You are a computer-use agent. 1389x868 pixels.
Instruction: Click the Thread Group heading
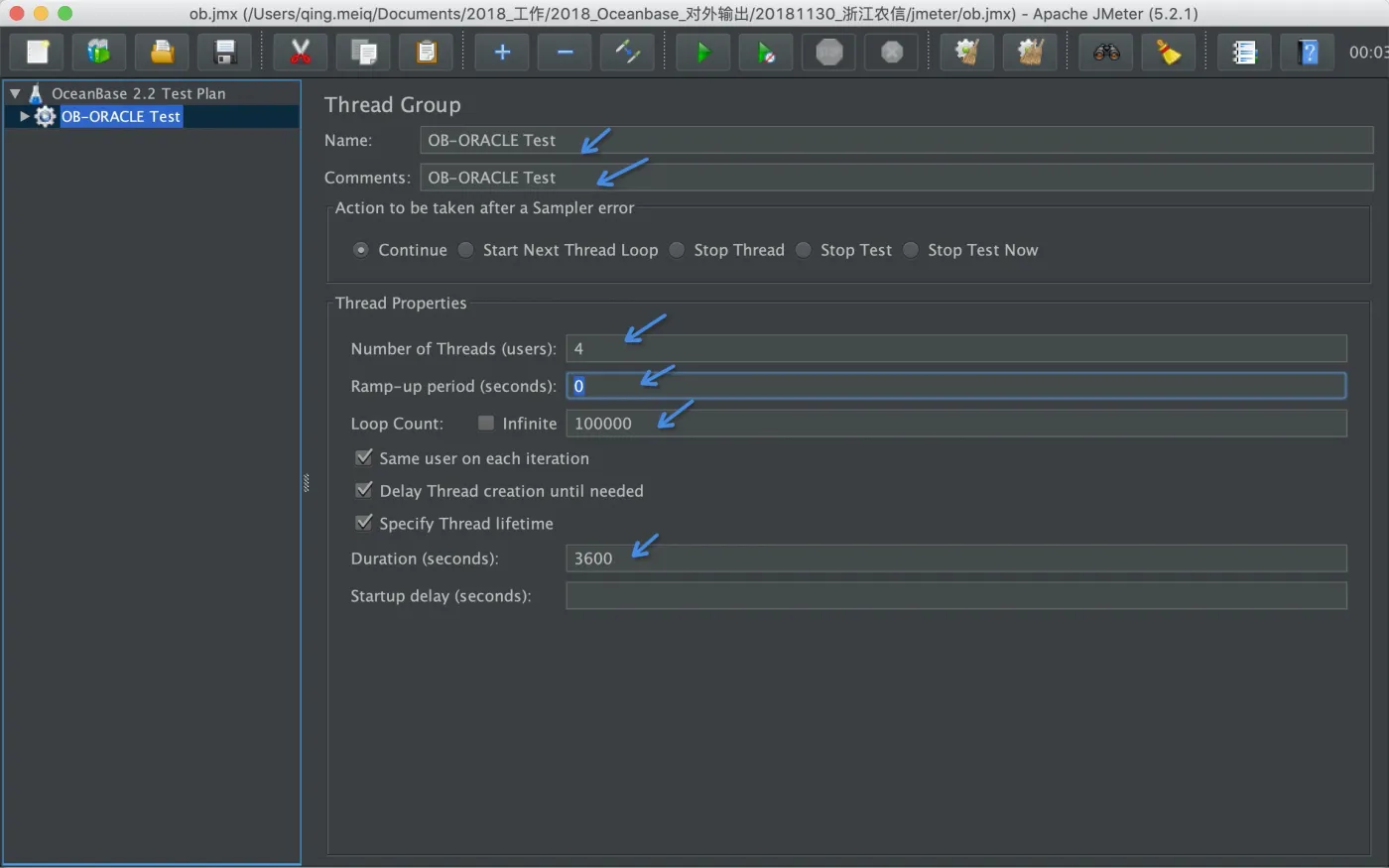click(x=393, y=105)
